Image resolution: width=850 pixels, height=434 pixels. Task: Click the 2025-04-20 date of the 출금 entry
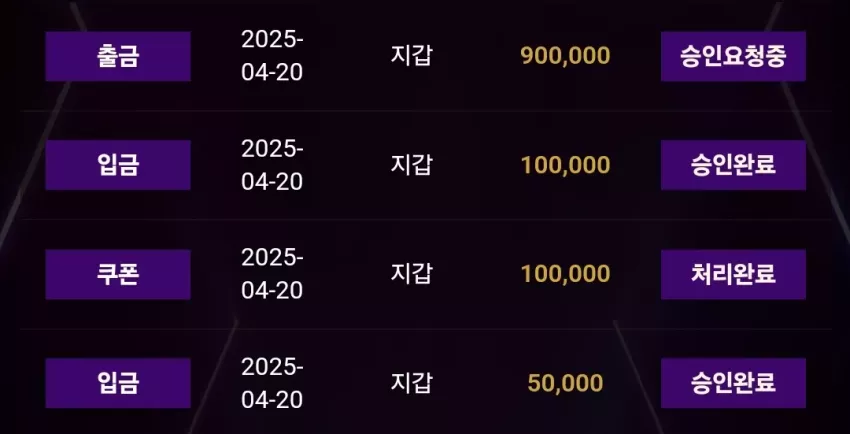pyautogui.click(x=272, y=56)
